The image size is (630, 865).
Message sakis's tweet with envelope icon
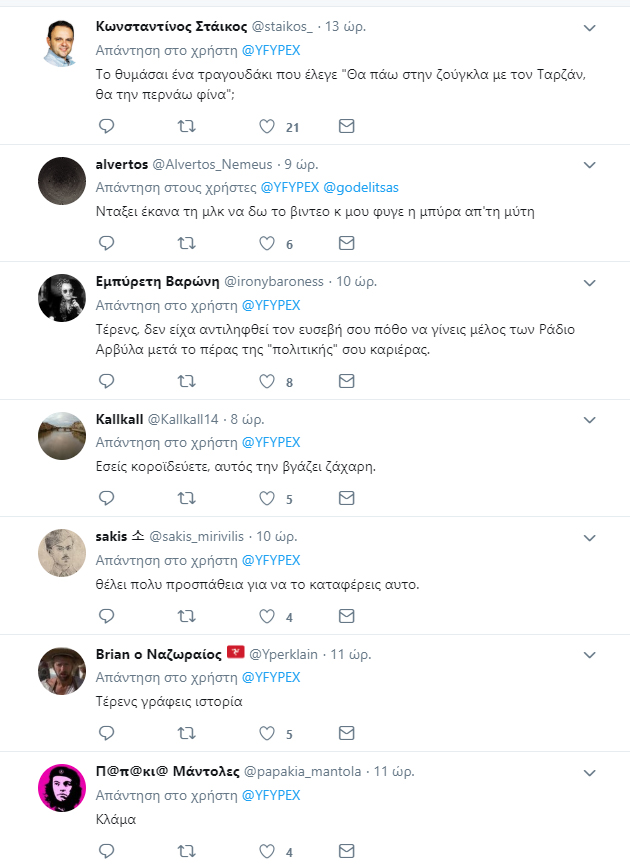[346, 616]
